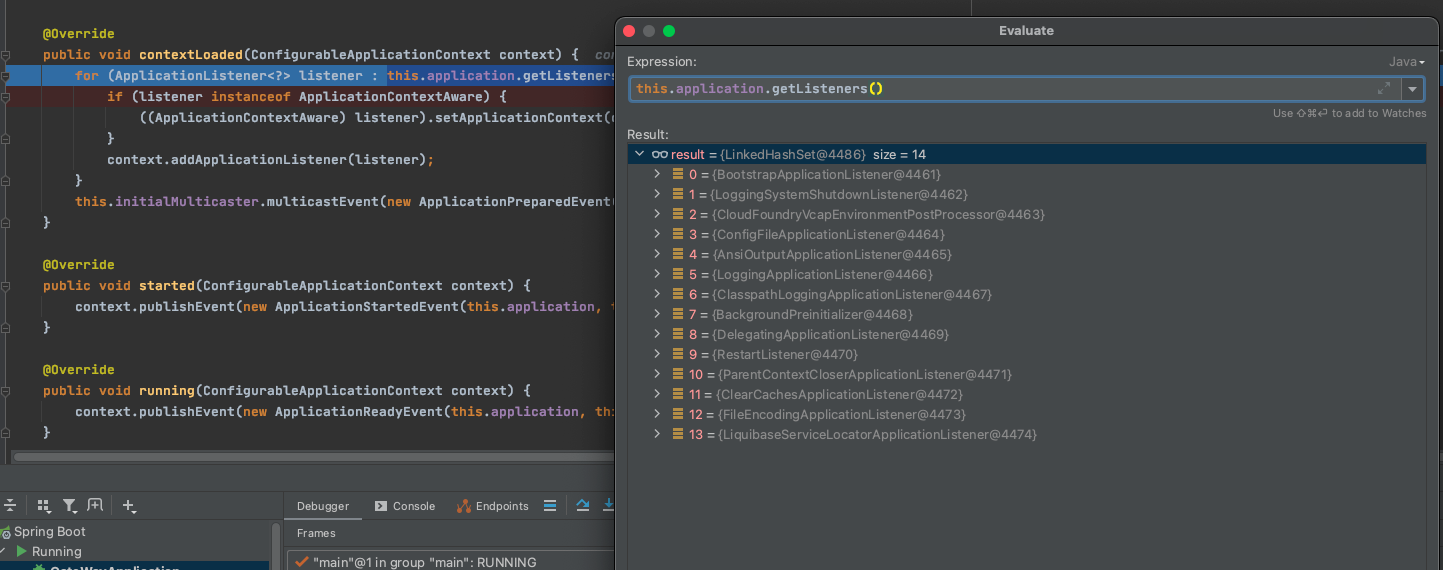Click the Step Over debugger icon

pos(583,506)
